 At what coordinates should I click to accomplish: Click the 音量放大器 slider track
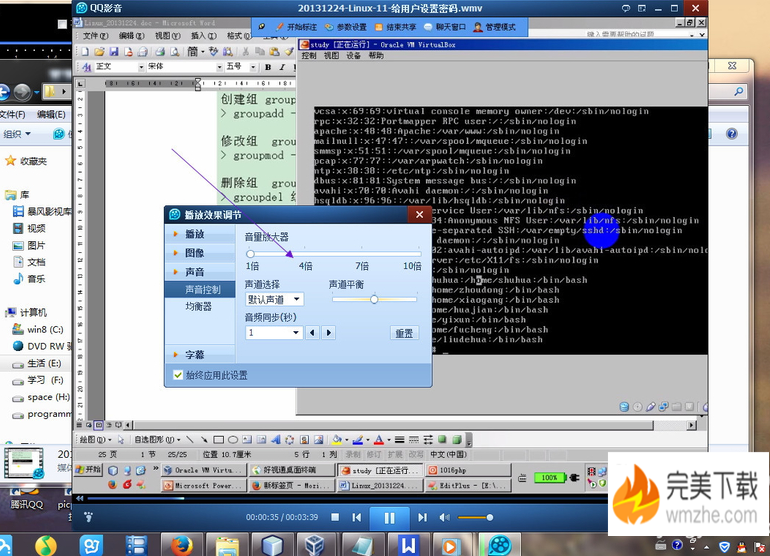click(x=335, y=254)
